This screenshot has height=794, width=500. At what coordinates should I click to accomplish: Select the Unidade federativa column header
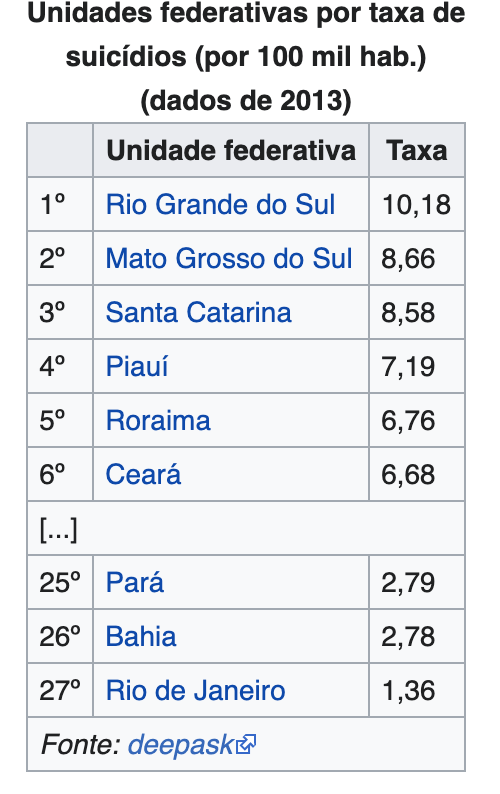[231, 150]
